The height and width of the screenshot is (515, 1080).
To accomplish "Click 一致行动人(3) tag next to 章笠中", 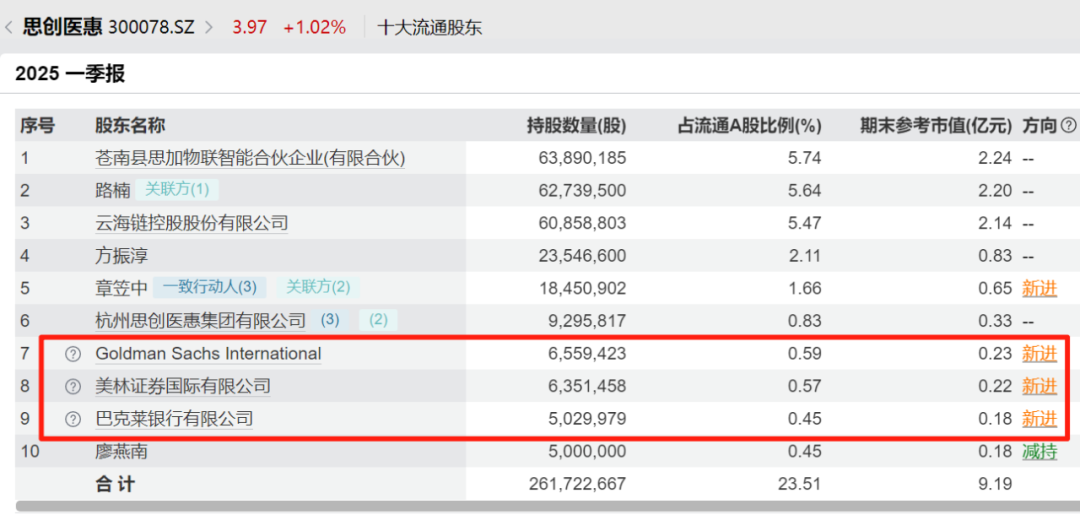I will [x=209, y=287].
